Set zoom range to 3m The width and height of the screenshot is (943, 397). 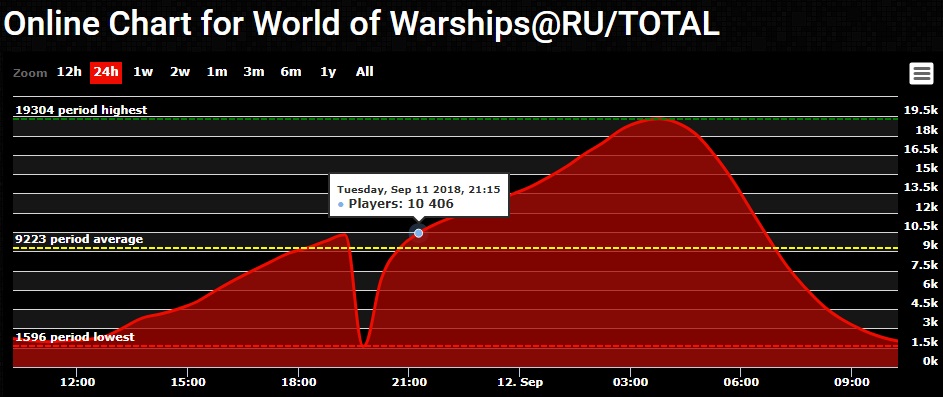pyautogui.click(x=254, y=72)
